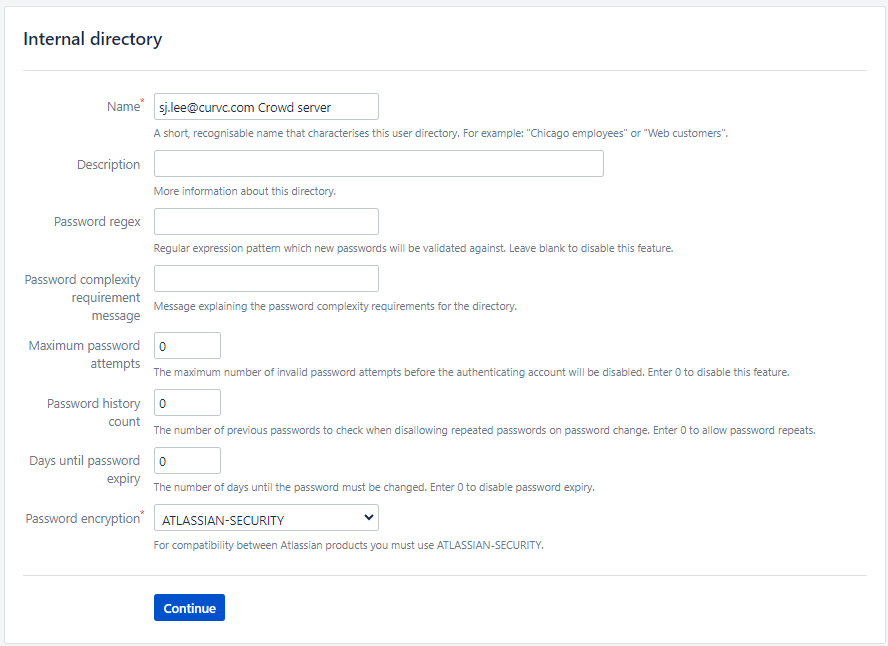
Task: Click the Name field label
Action: [x=123, y=106]
